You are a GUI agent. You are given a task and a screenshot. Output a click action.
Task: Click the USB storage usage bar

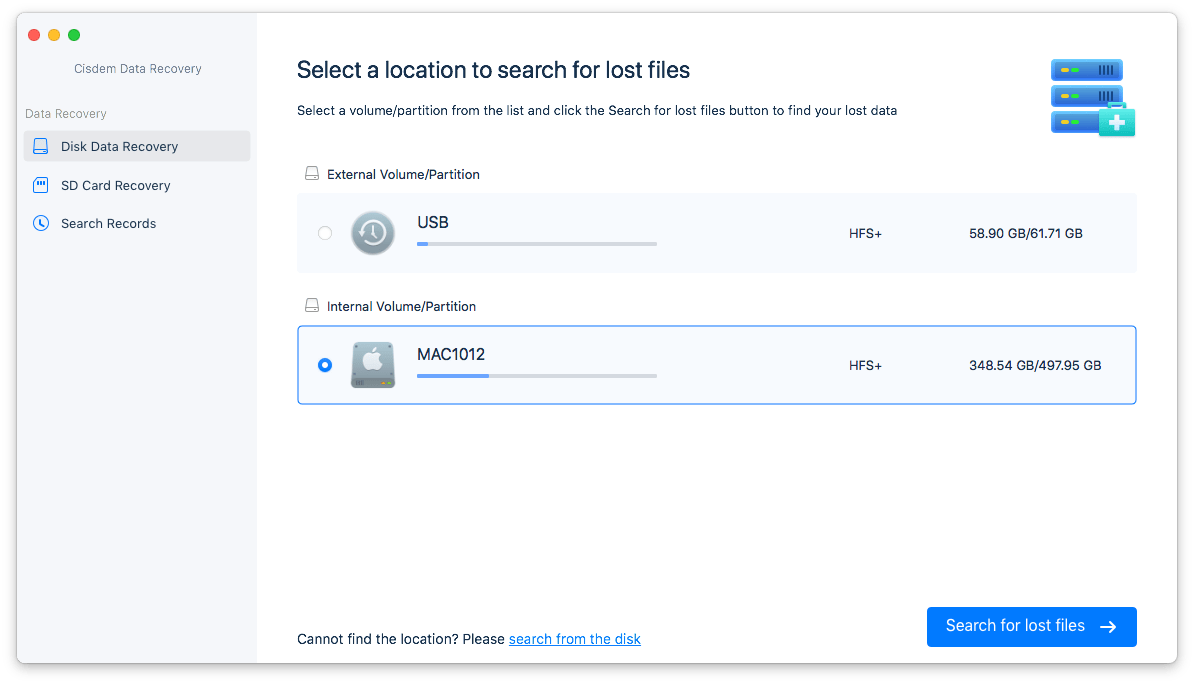tap(536, 244)
